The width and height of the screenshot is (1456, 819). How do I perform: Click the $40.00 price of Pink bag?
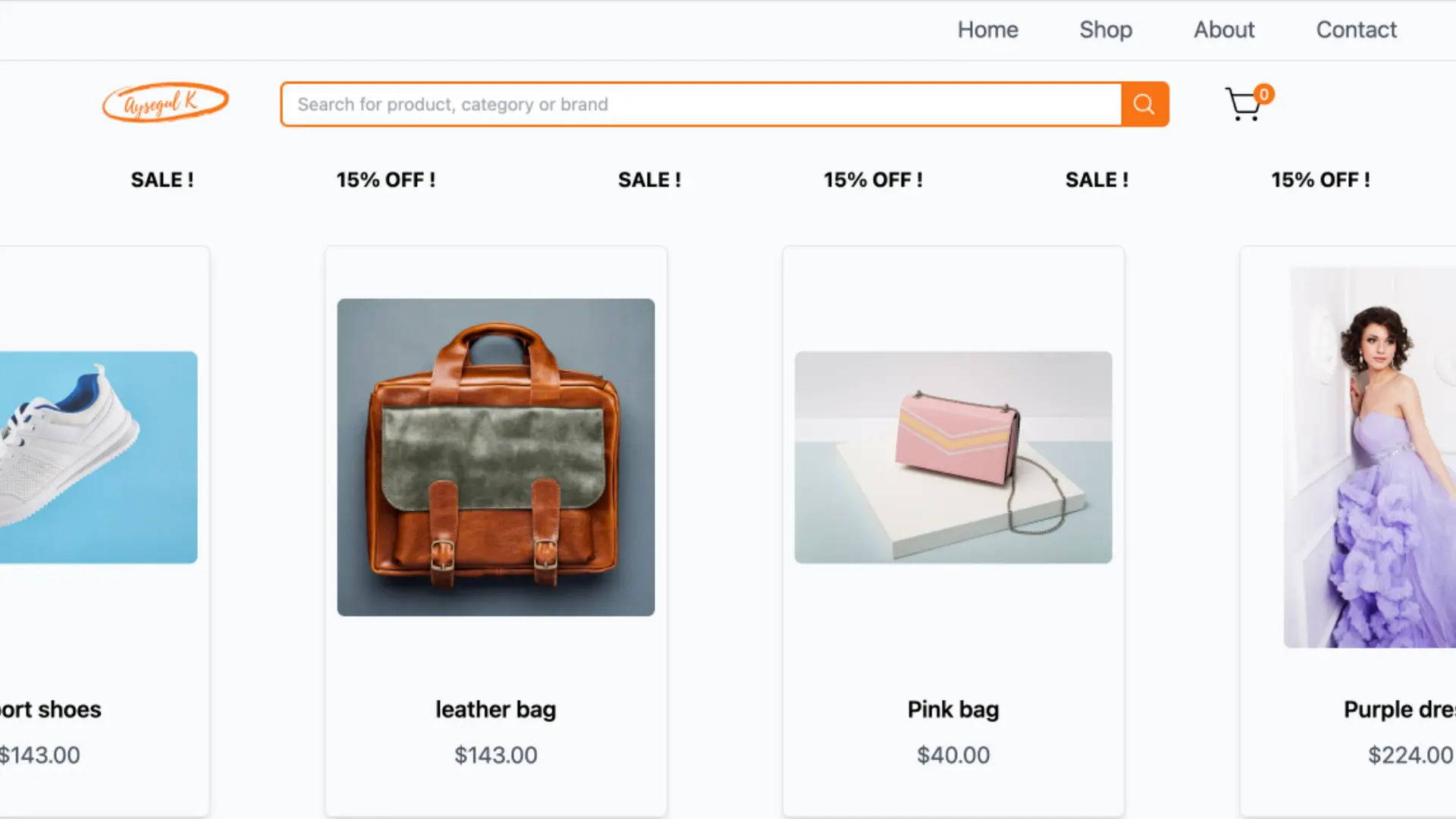pyautogui.click(x=952, y=755)
